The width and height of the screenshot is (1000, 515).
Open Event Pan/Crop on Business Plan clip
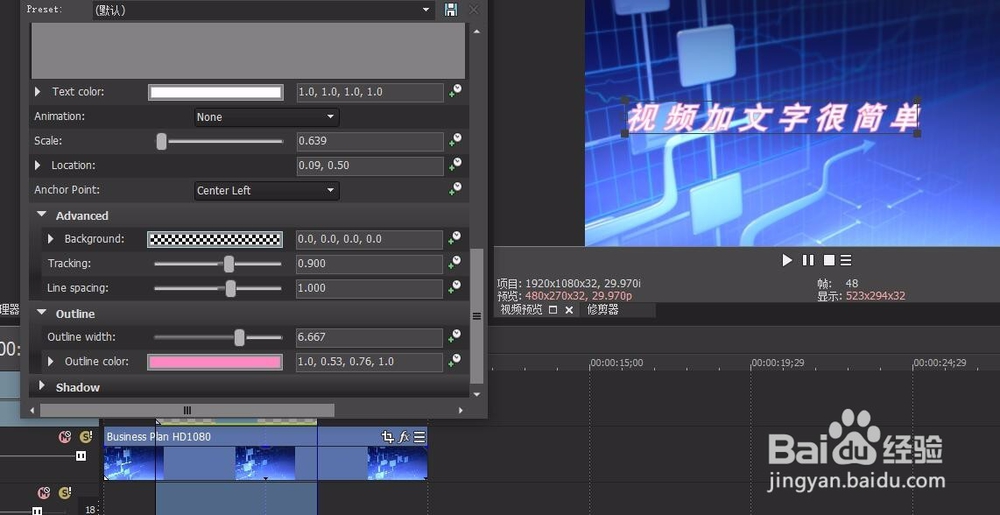tap(387, 437)
